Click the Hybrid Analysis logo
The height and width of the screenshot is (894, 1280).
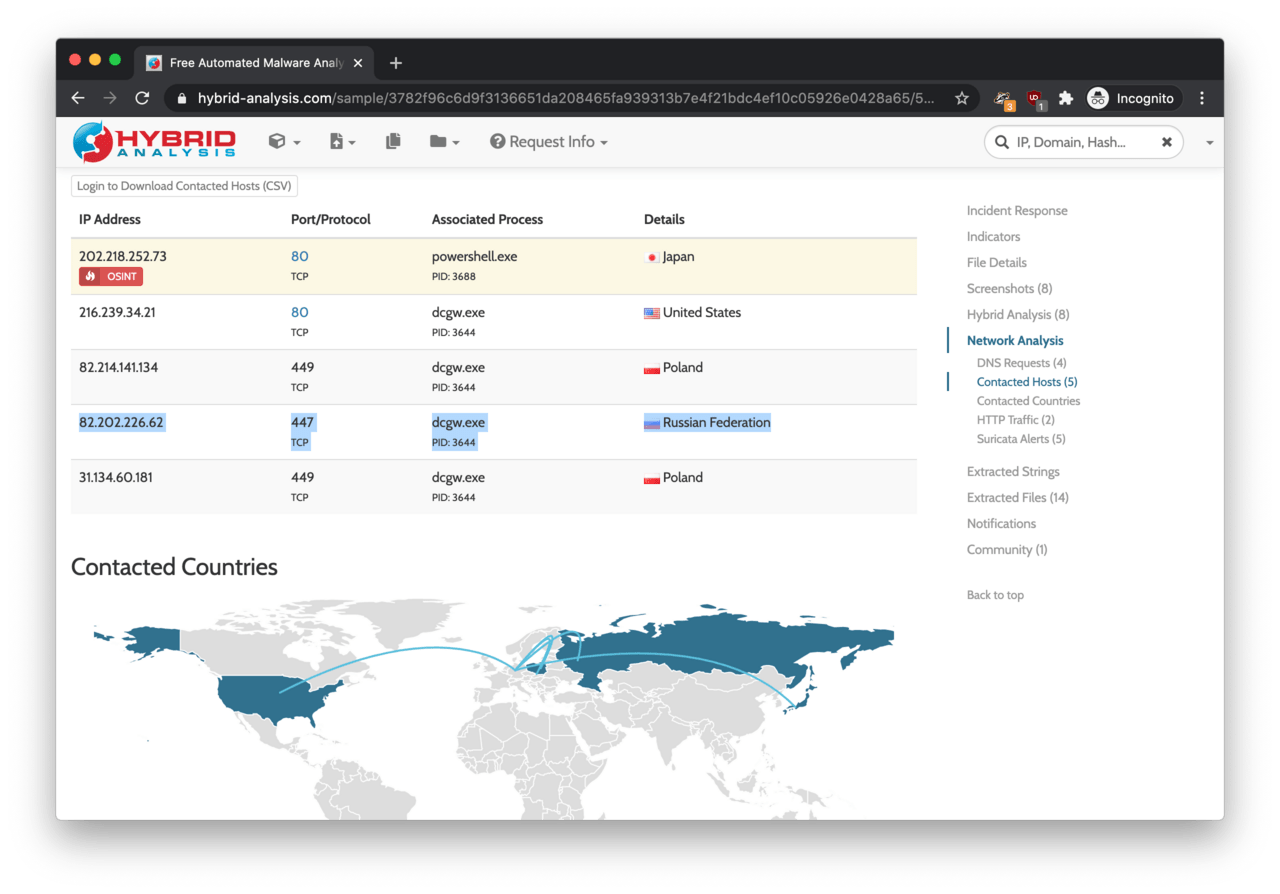154,142
